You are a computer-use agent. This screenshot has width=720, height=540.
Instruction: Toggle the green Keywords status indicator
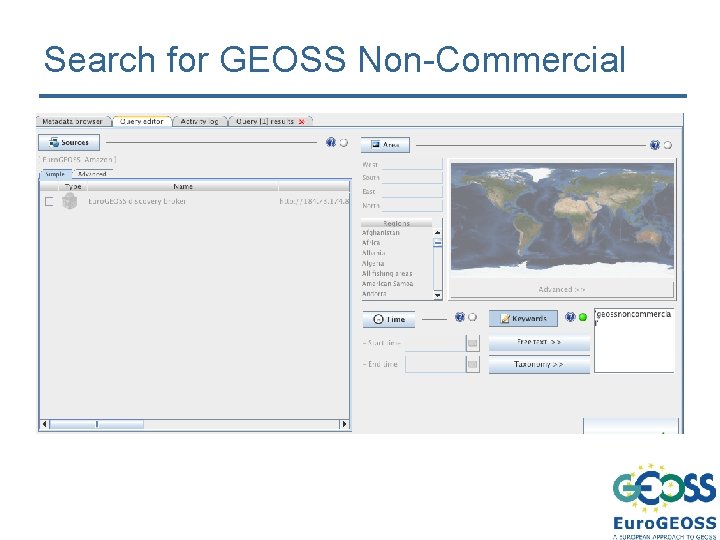[583, 317]
